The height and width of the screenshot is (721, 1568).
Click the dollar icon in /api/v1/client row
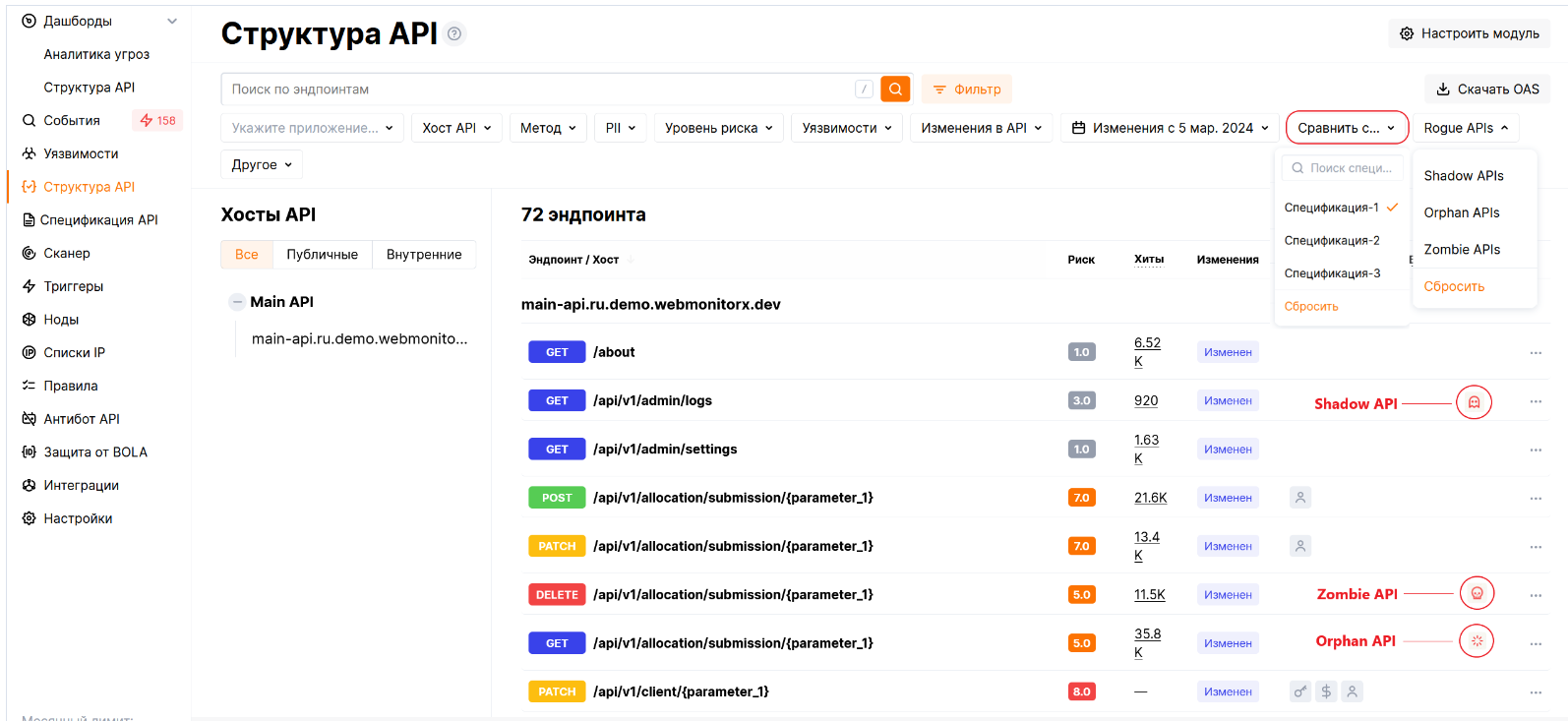[1326, 691]
